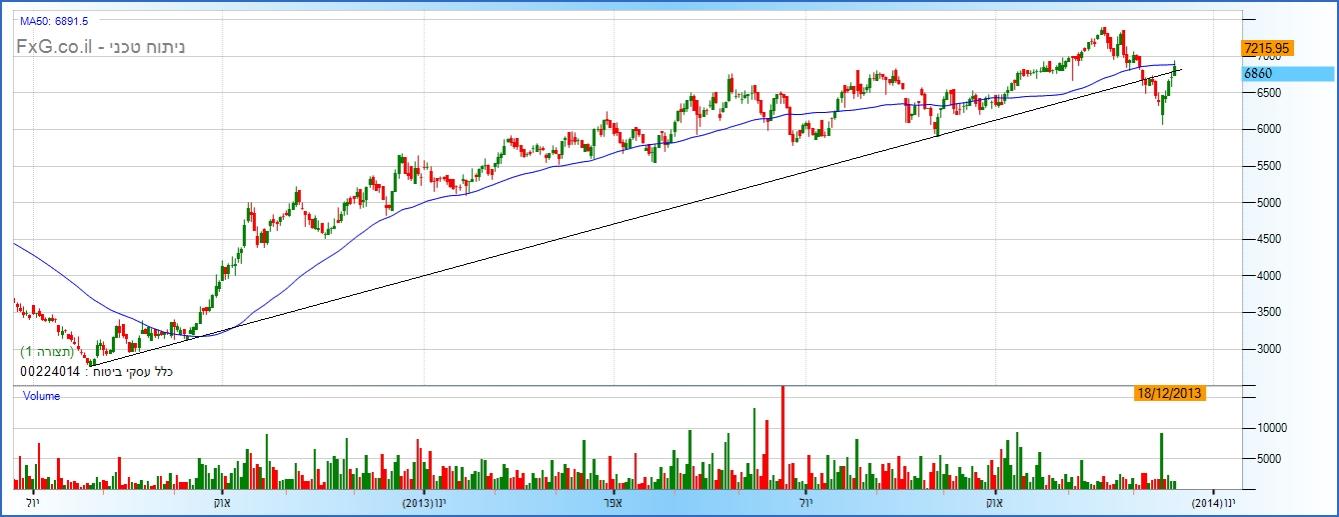The image size is (1339, 517).
Task: Click the orange 18/12/2013 date label
Action: pos(1169,394)
